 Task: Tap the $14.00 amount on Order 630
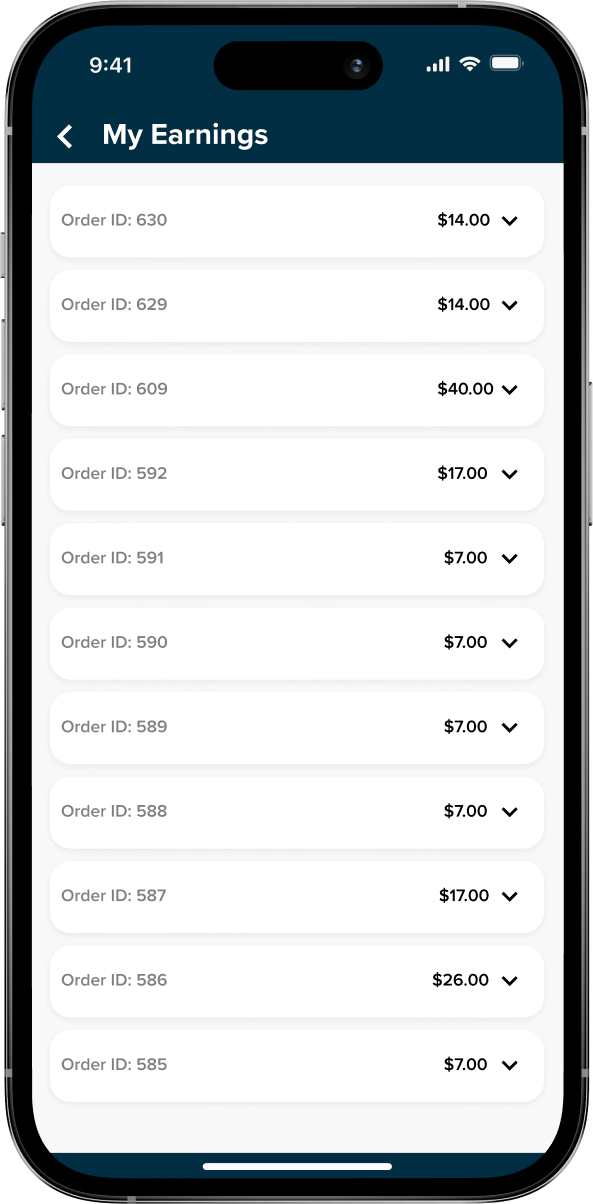[x=463, y=220]
